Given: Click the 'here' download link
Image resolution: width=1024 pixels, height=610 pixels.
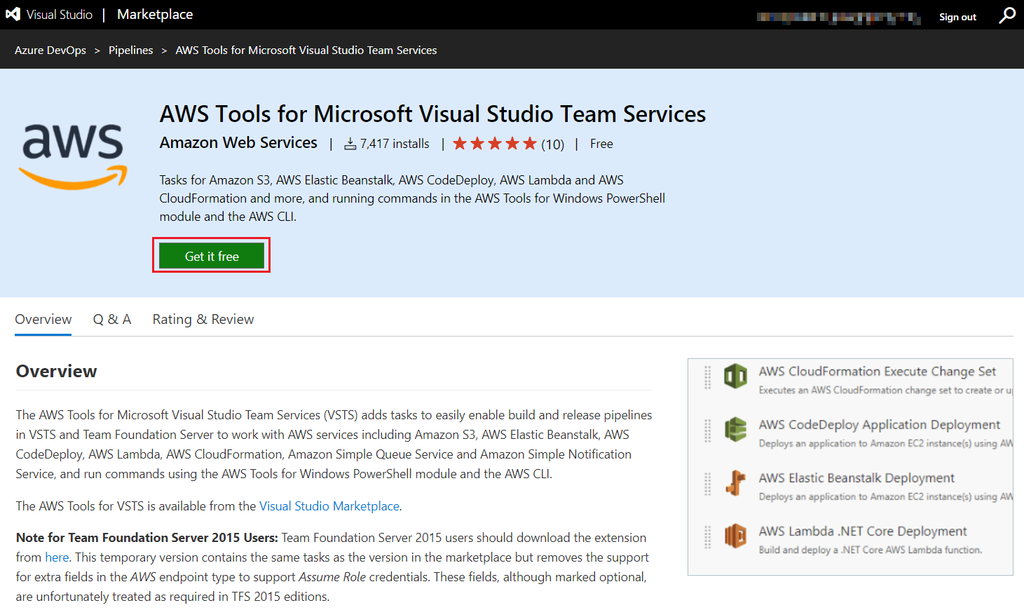Looking at the screenshot, I should coord(57,558).
